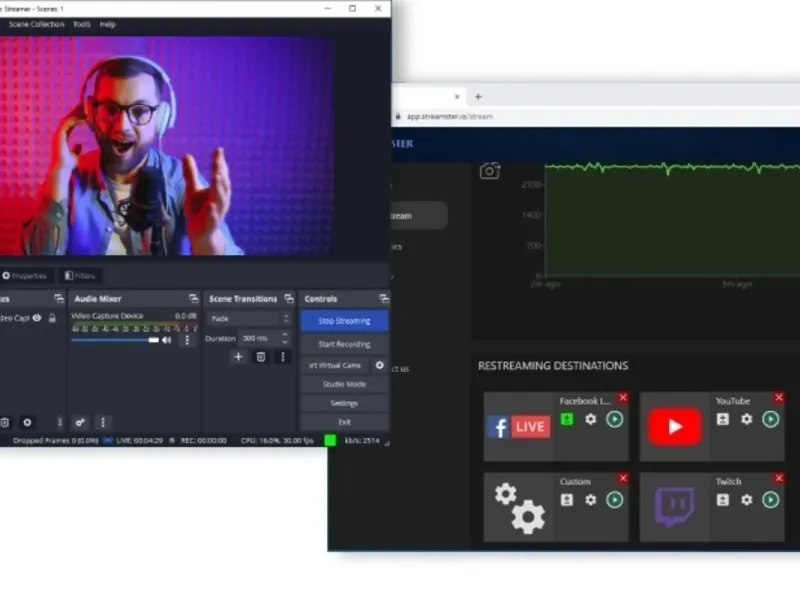Click Start Recording in OBS
This screenshot has height=600, width=800.
click(344, 344)
